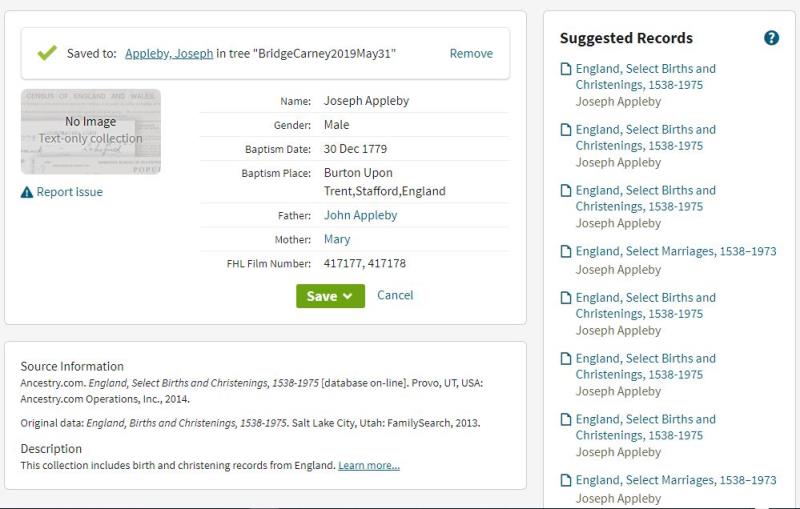Open the first Select Births and Christenings suggested record

coord(645,77)
